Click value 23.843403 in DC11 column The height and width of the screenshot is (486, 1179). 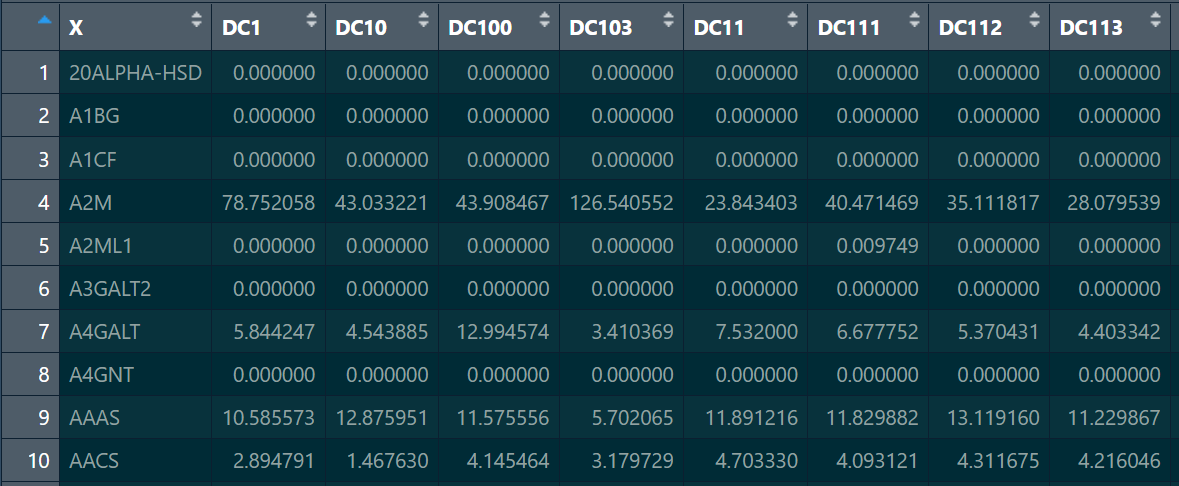click(x=750, y=202)
